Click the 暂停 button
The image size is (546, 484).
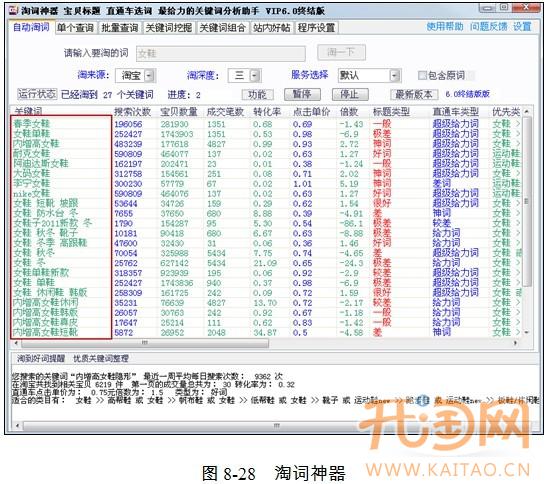[302, 94]
